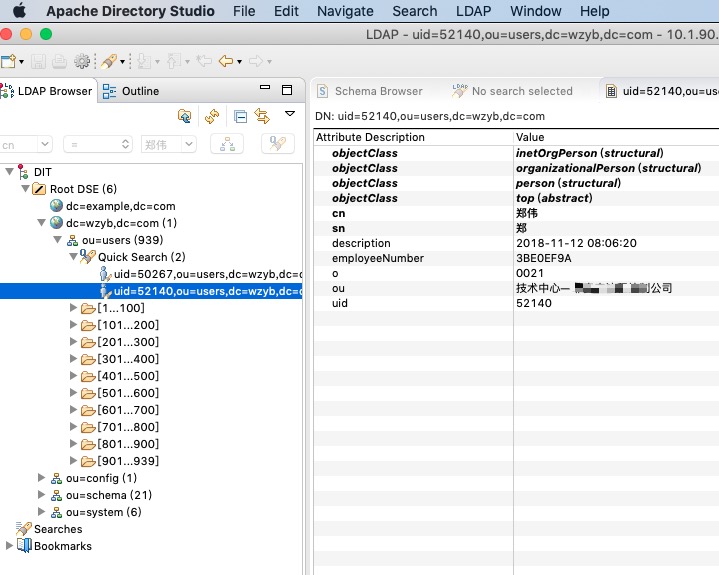Maximize the LDAP Browser panel
This screenshot has width=719, height=575.
click(287, 90)
